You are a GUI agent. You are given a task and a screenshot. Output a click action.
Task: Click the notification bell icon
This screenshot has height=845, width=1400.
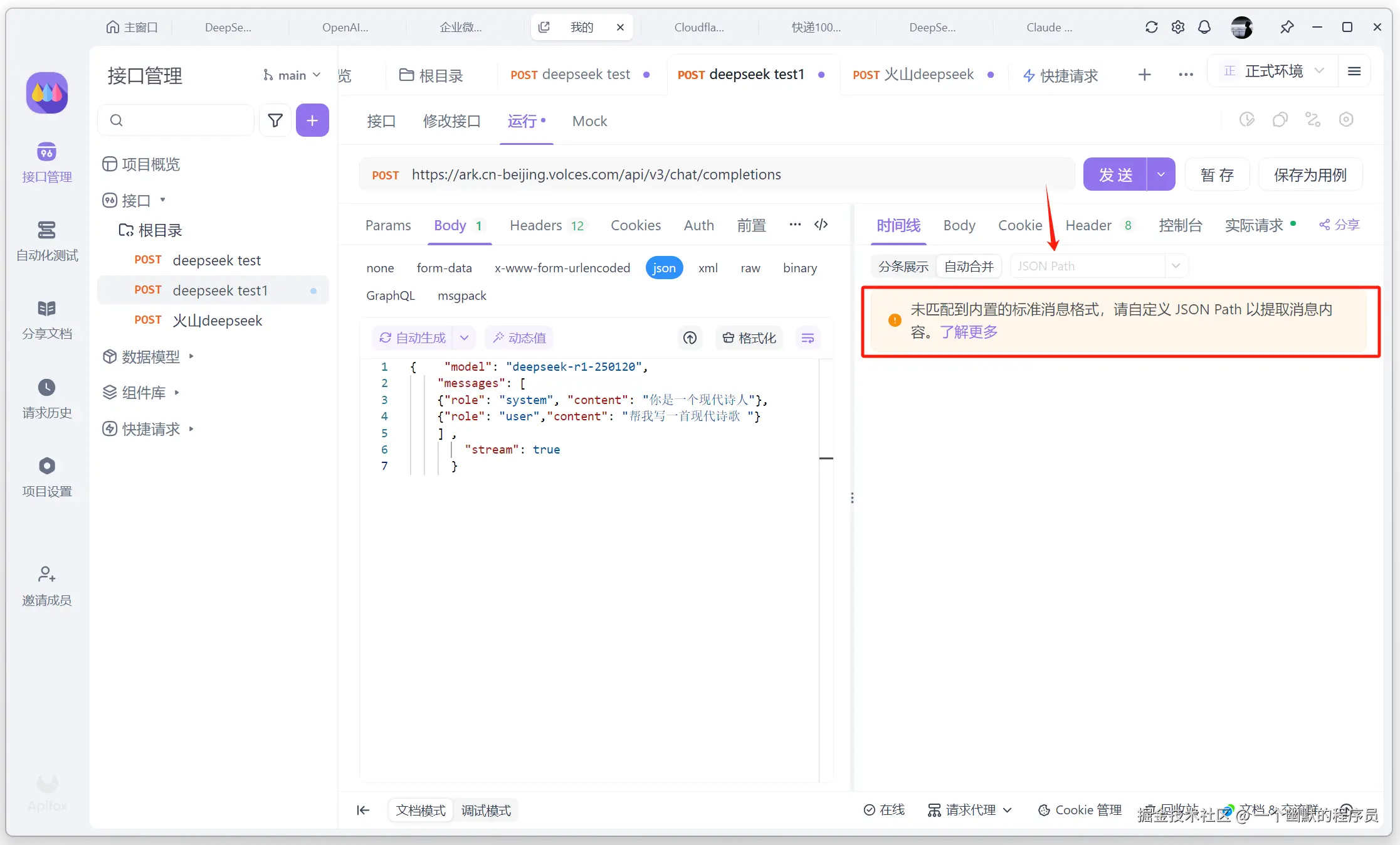[1204, 27]
